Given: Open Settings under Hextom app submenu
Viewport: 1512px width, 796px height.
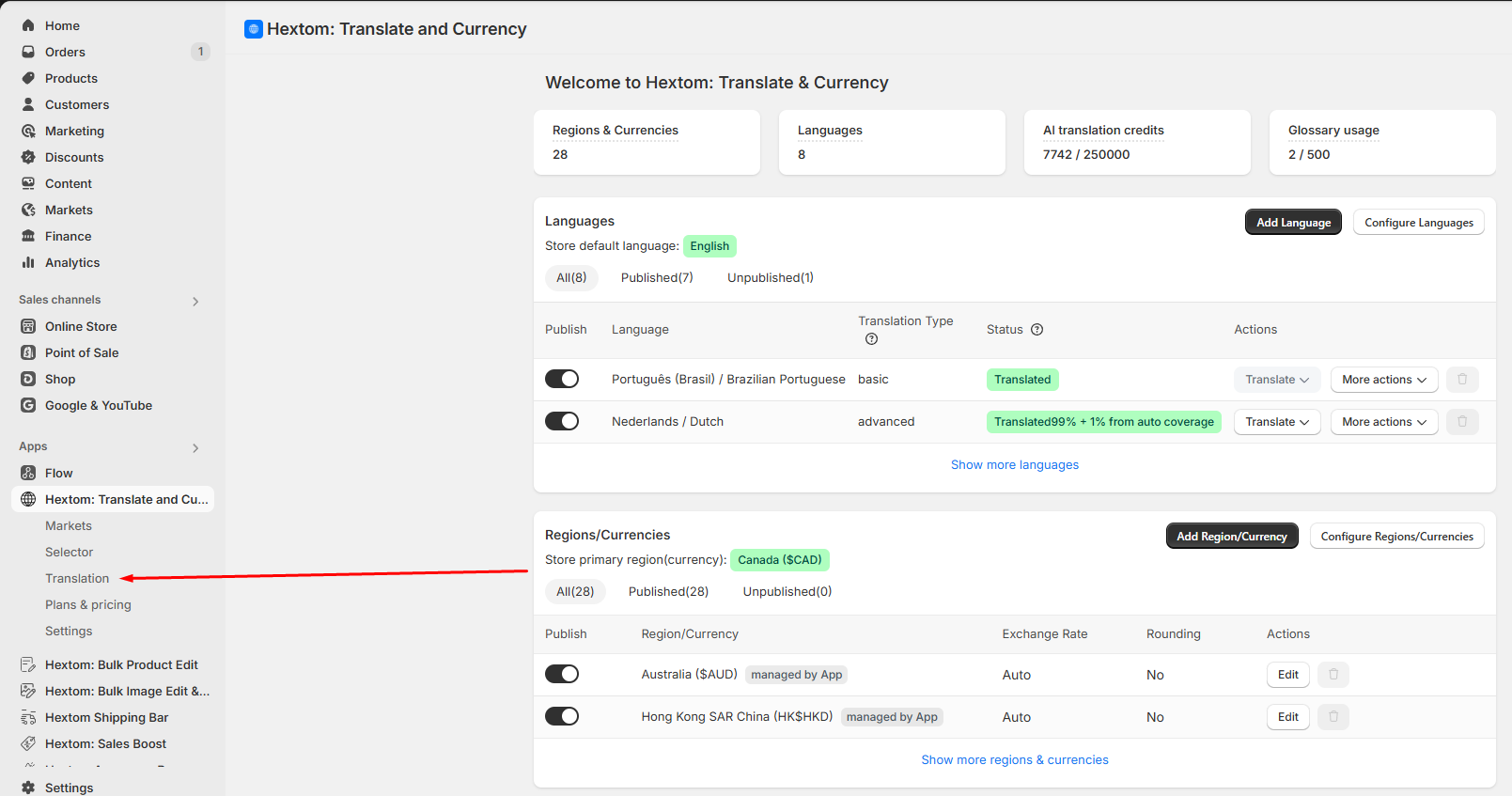Looking at the screenshot, I should pyautogui.click(x=69, y=632).
